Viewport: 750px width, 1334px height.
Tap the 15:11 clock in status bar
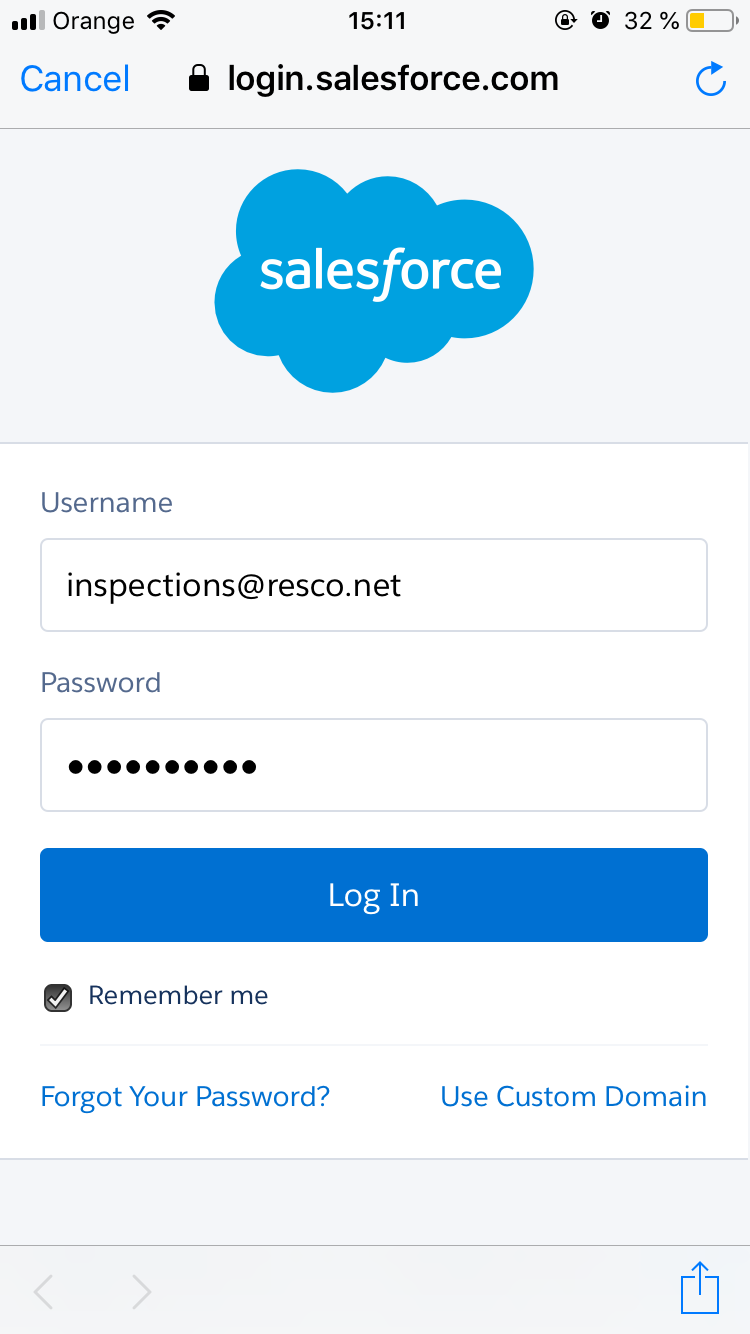tap(377, 20)
